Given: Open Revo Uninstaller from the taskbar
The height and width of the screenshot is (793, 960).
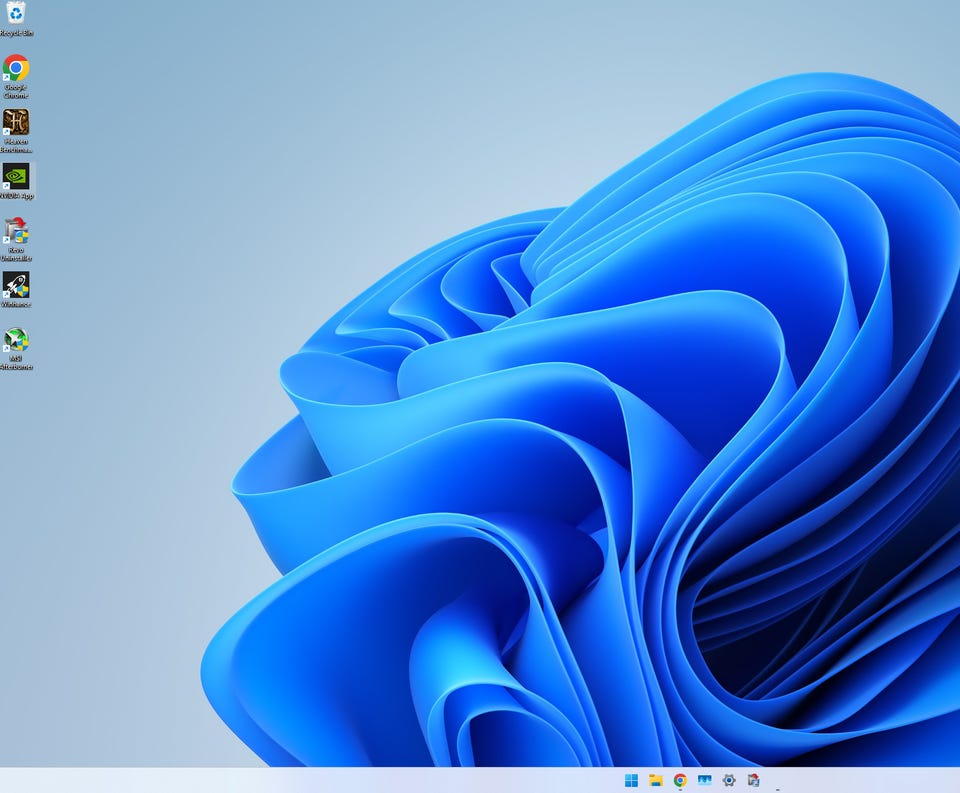Looking at the screenshot, I should [x=754, y=780].
